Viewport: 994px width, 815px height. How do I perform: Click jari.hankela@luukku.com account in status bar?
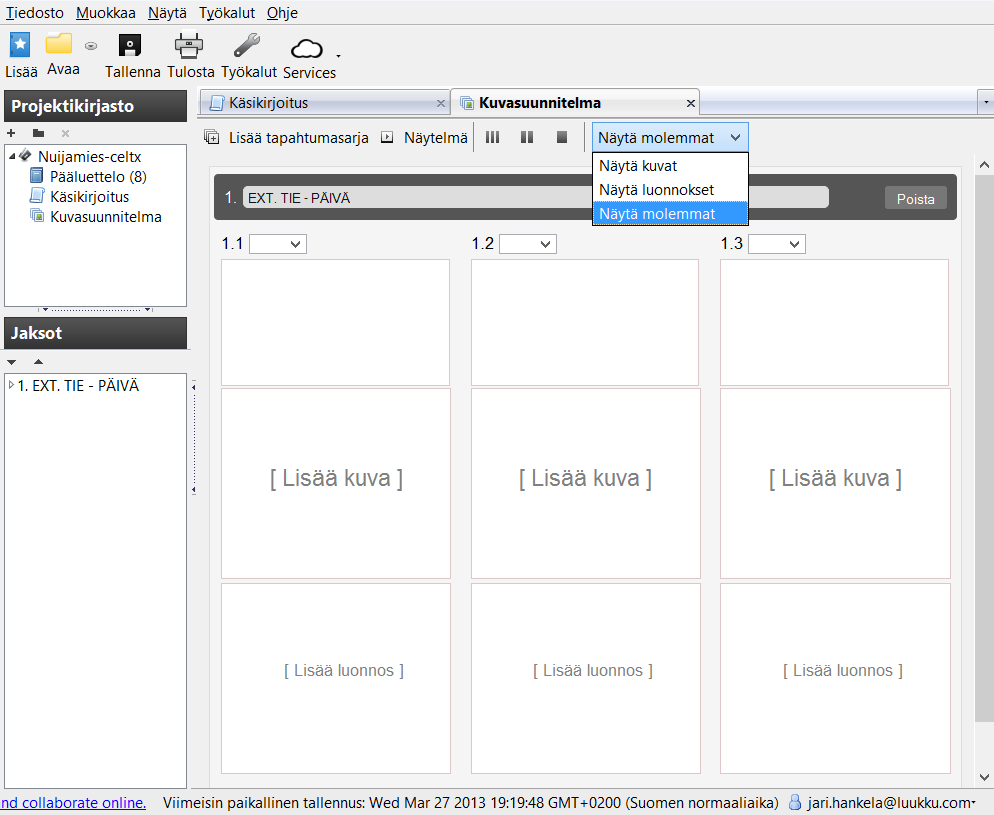(891, 803)
